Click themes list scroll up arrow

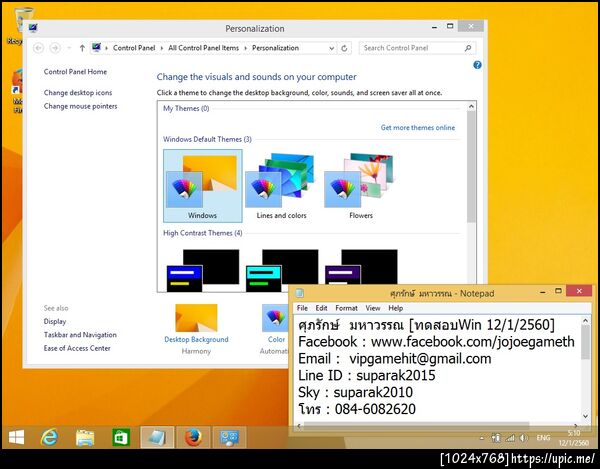tap(471, 106)
